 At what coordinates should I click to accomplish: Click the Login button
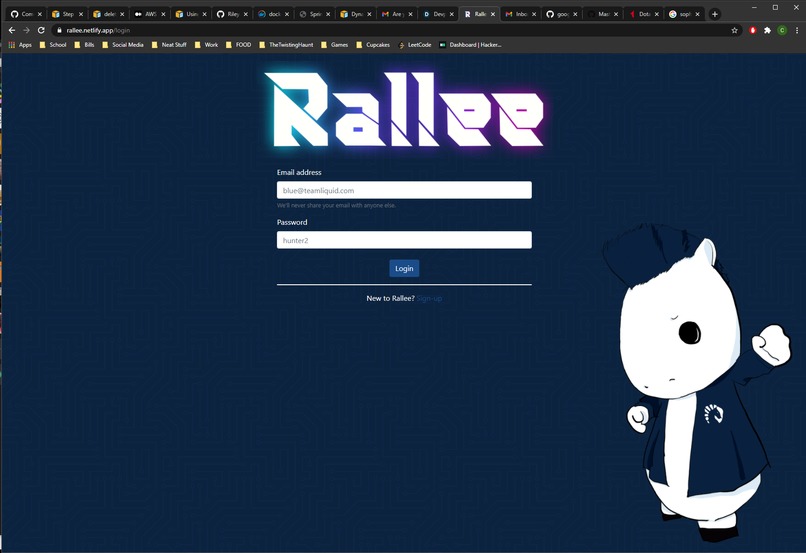(404, 268)
